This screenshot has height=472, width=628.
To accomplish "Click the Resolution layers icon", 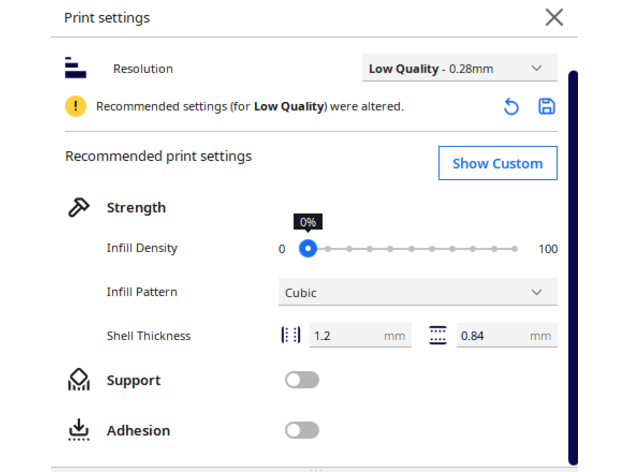I will [76, 68].
